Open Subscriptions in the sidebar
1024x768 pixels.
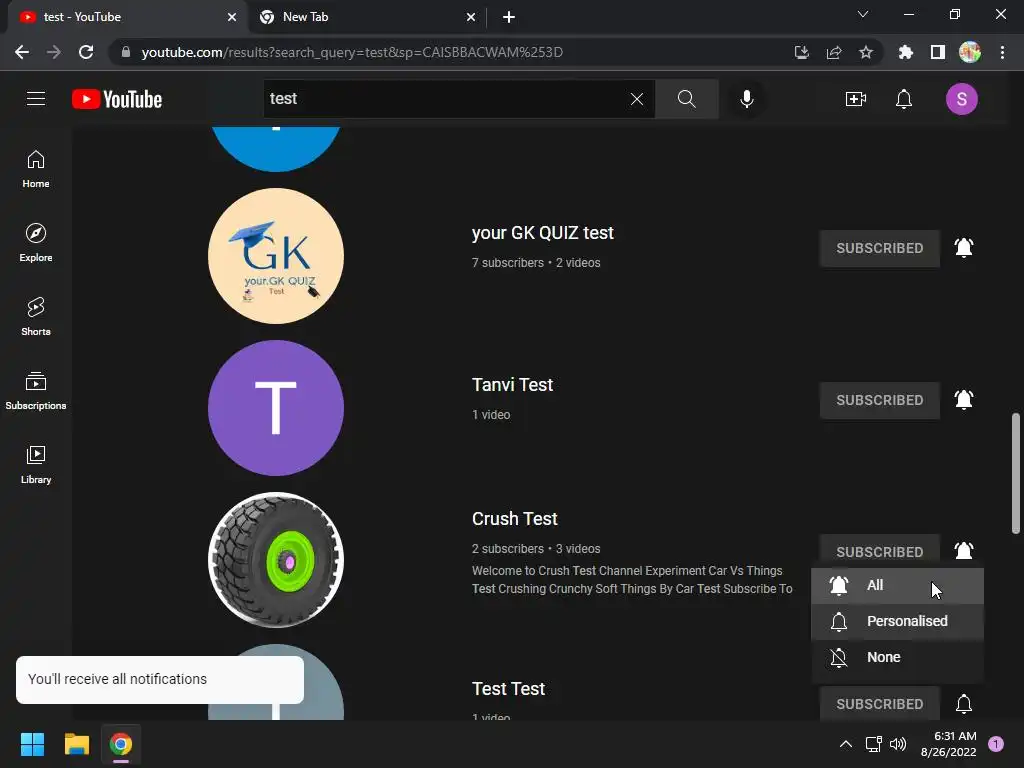(36, 391)
